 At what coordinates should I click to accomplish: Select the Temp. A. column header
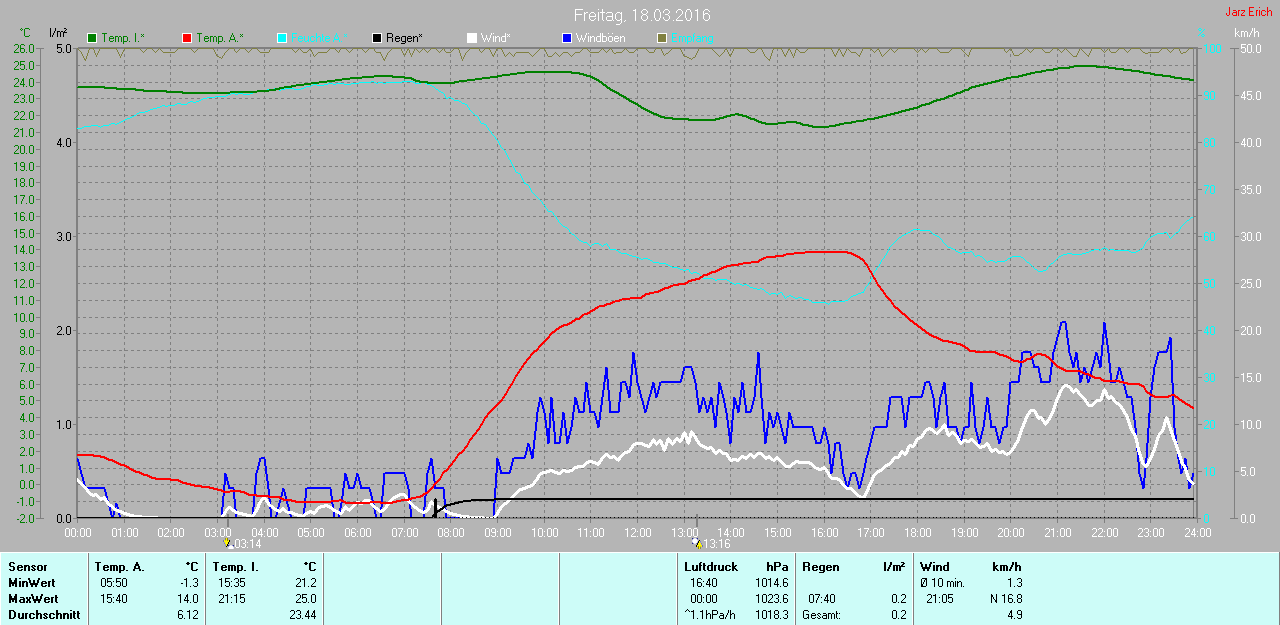[x=119, y=567]
